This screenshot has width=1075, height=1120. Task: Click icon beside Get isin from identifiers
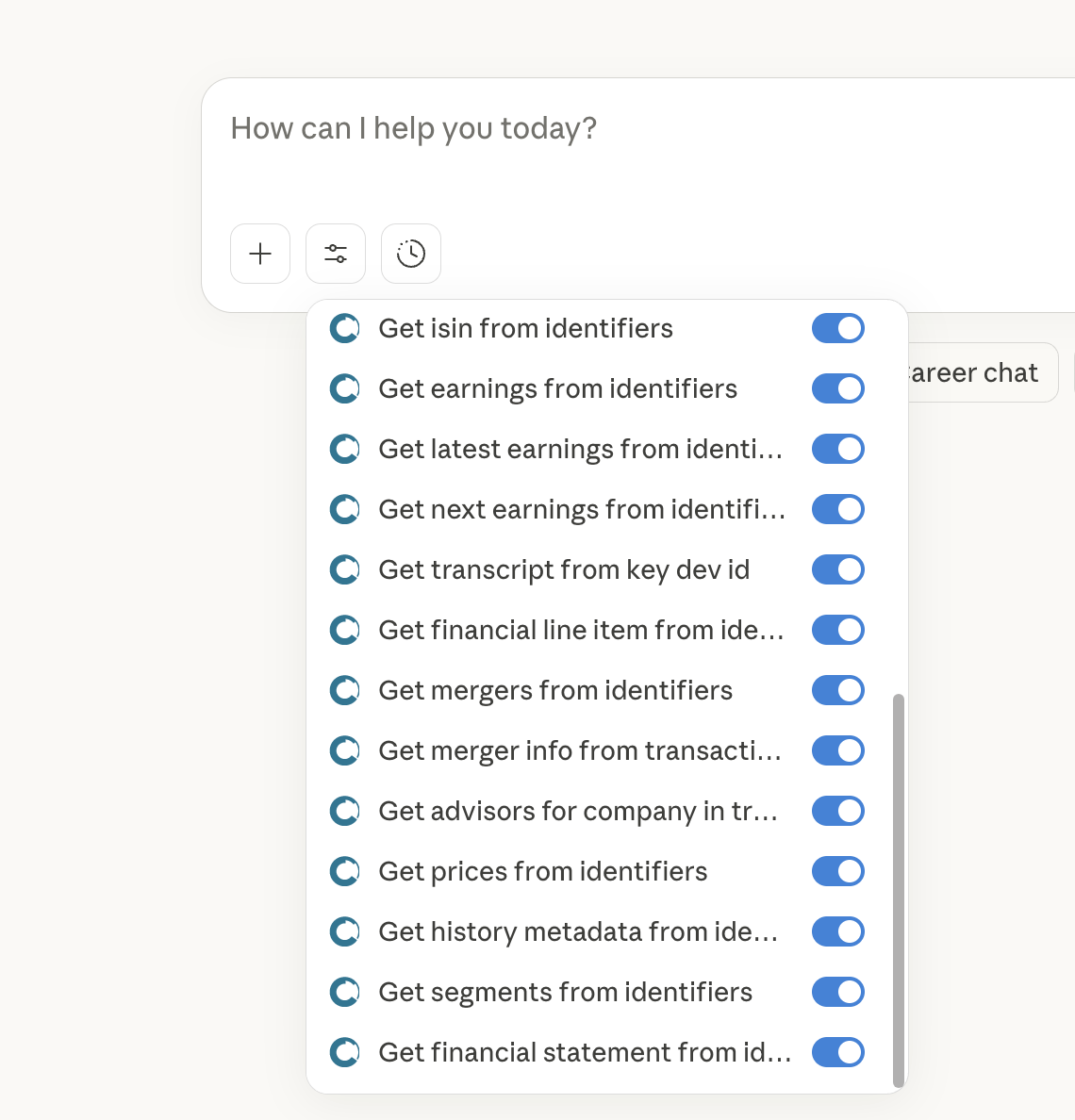coord(345,328)
